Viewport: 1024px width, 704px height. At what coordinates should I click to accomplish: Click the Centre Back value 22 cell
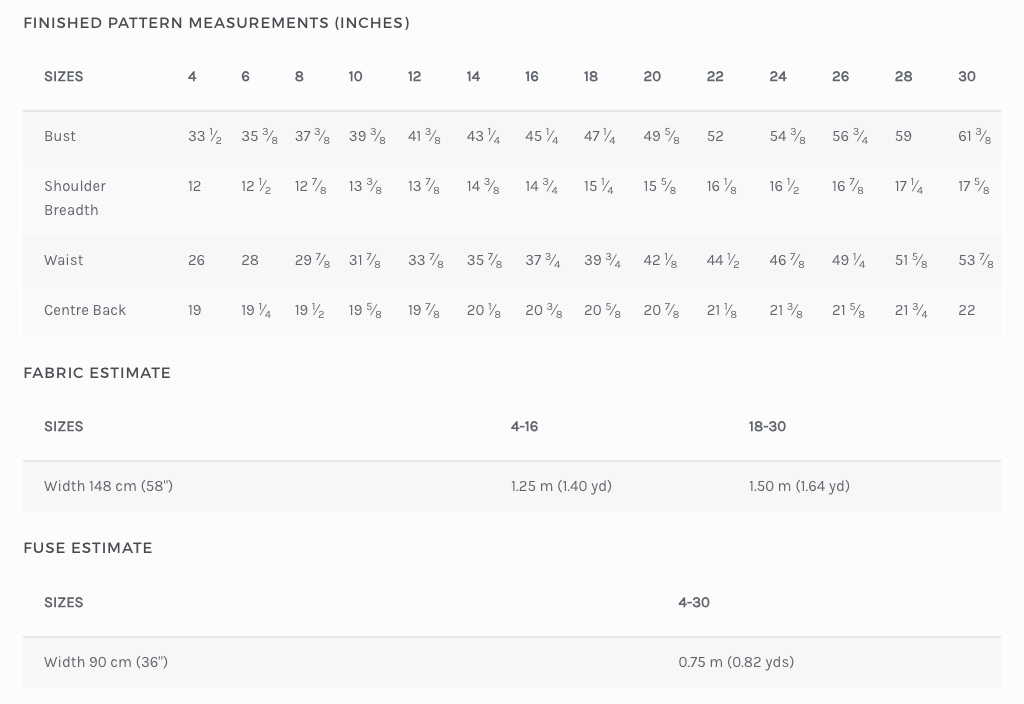(966, 310)
